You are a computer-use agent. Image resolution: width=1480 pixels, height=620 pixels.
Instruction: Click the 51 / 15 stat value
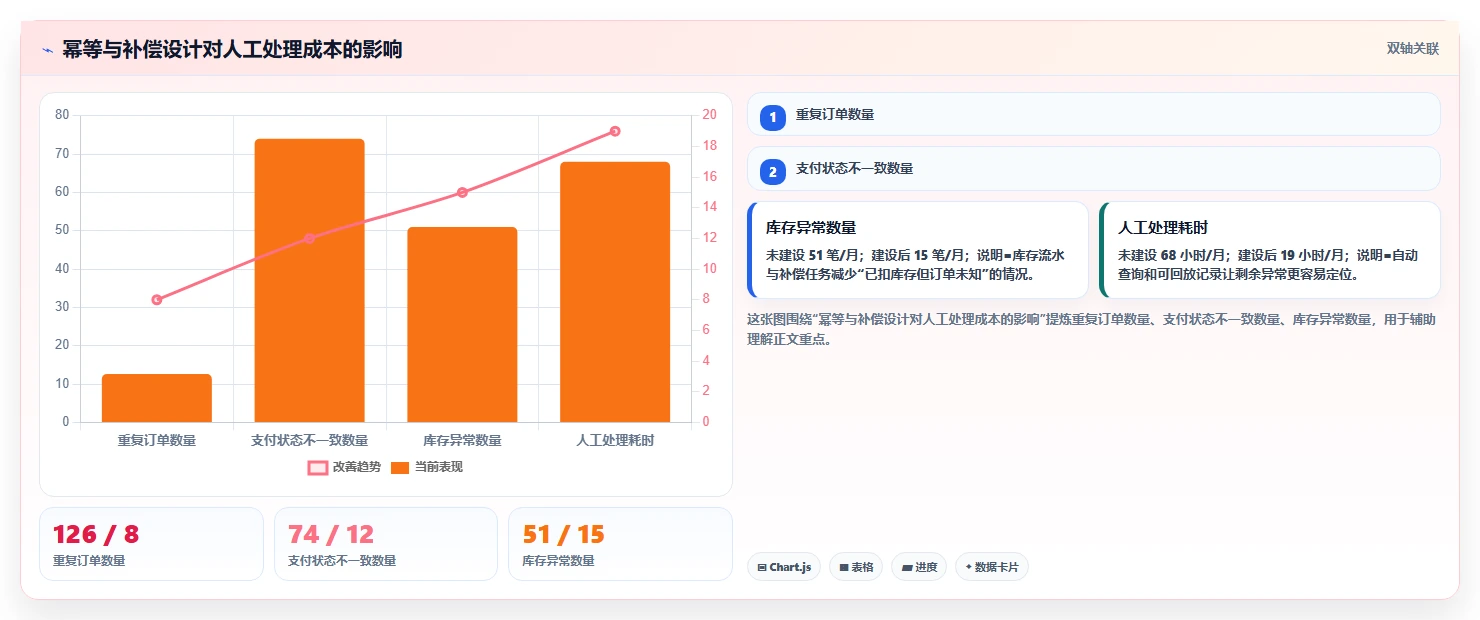point(564,535)
